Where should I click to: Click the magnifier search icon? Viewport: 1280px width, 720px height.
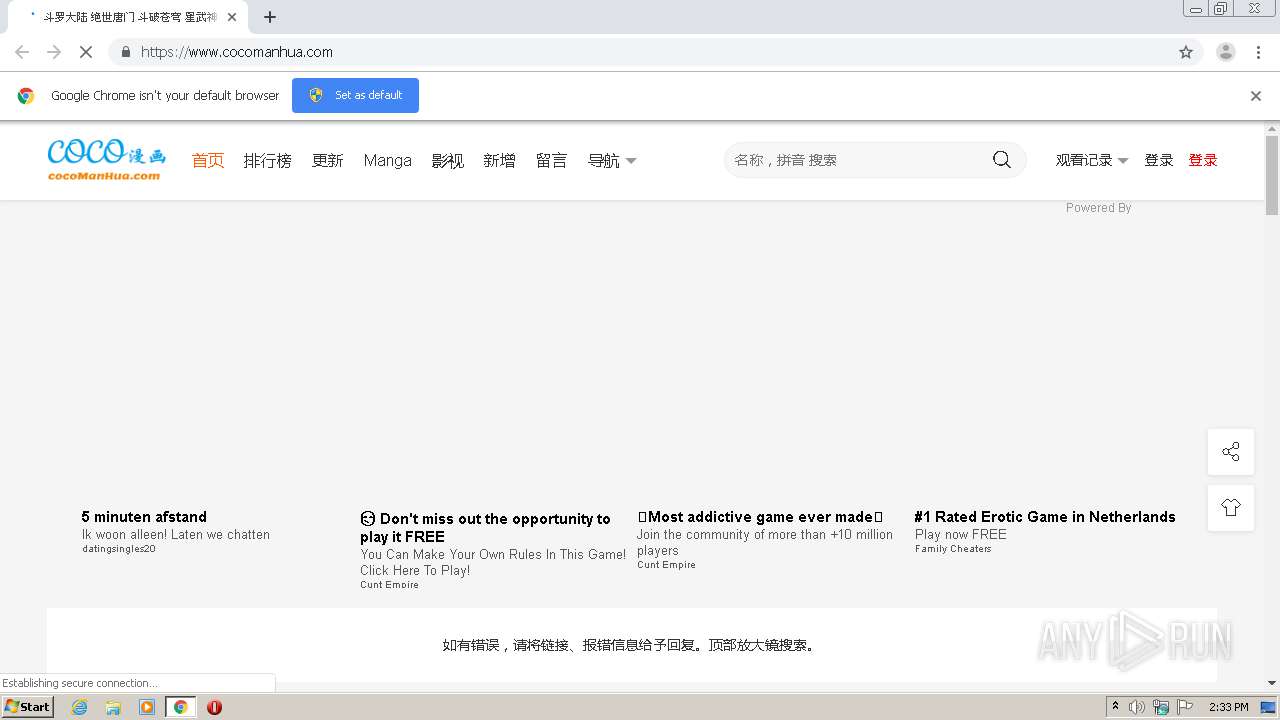pyautogui.click(x=1001, y=160)
